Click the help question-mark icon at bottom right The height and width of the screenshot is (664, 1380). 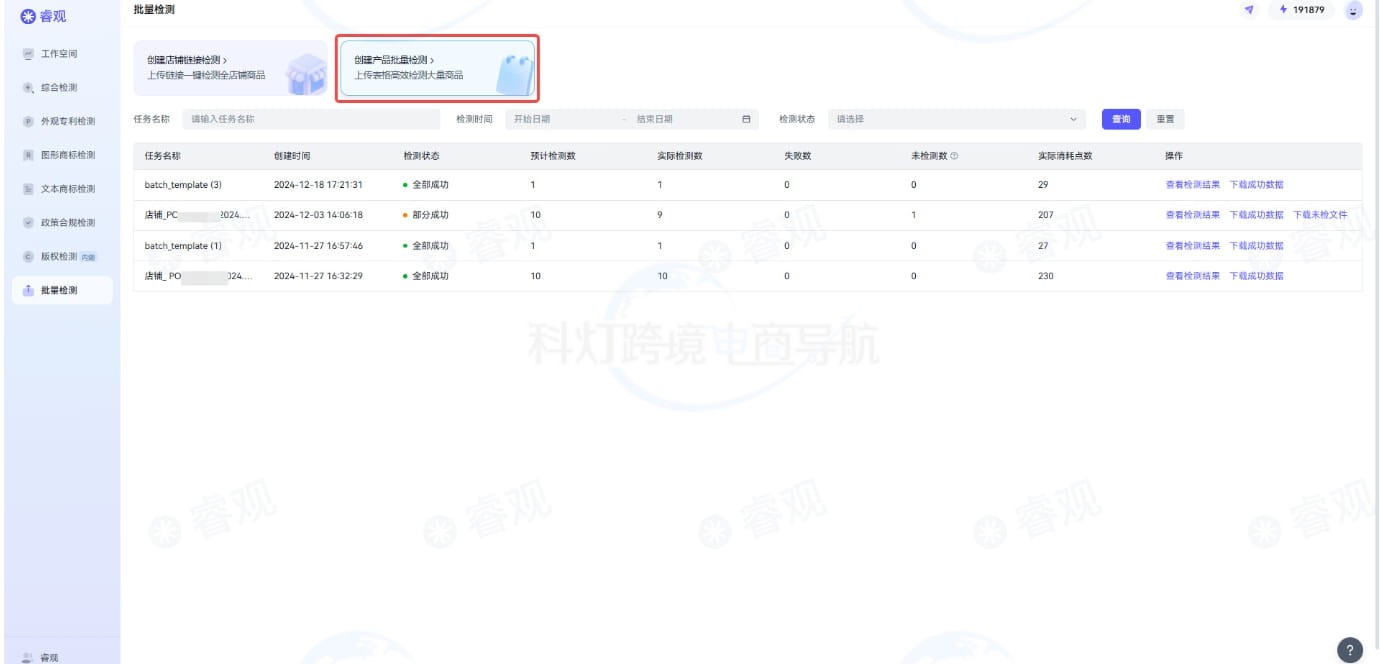point(1349,649)
